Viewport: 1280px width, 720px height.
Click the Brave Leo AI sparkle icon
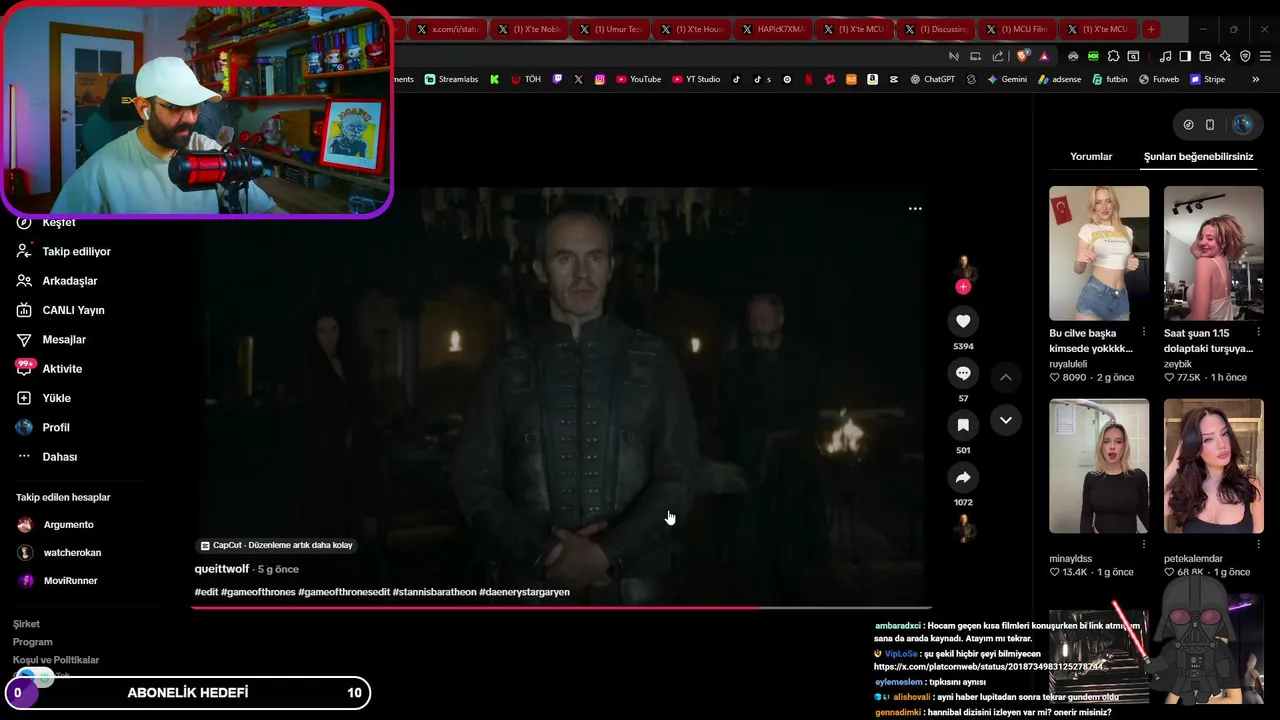1225,56
